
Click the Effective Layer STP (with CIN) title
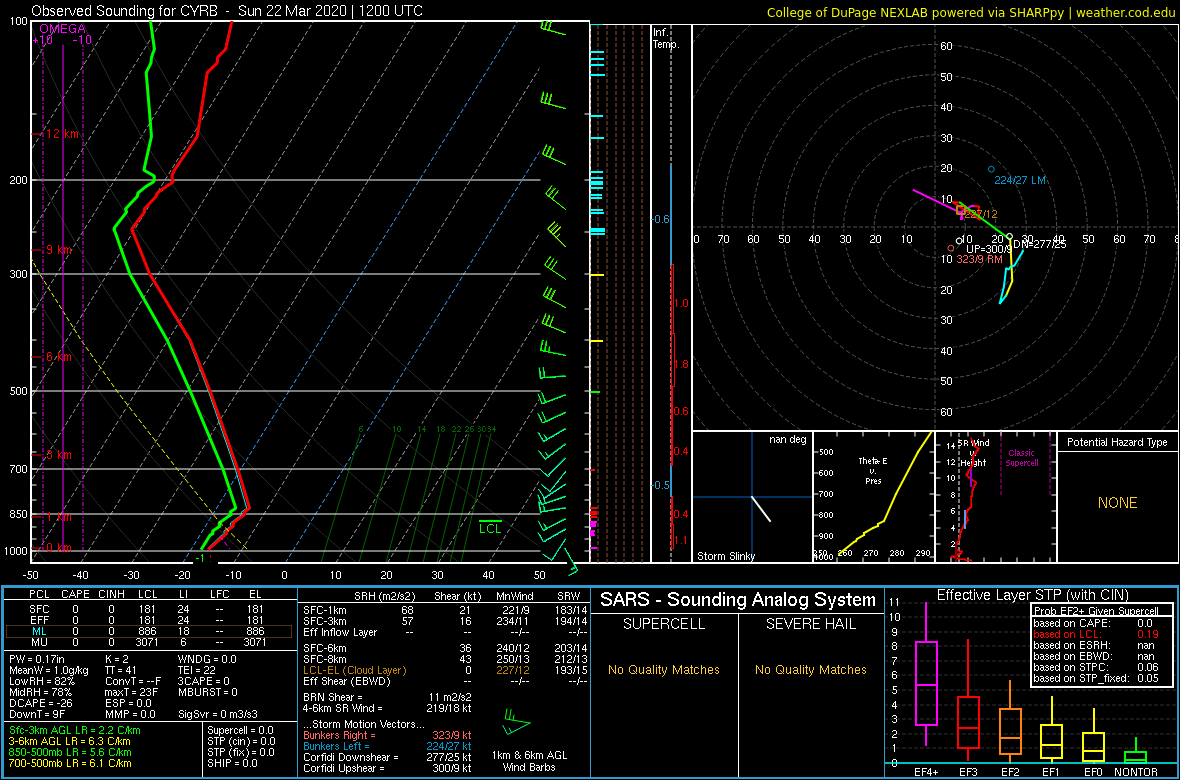coord(1032,595)
